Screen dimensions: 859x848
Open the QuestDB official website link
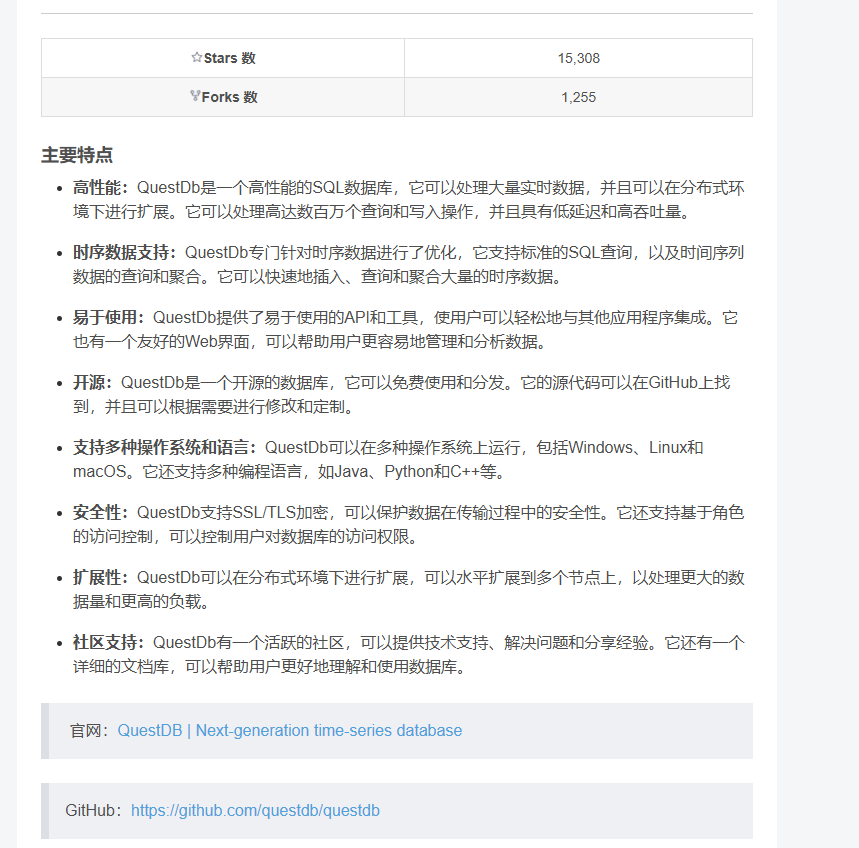(x=290, y=730)
